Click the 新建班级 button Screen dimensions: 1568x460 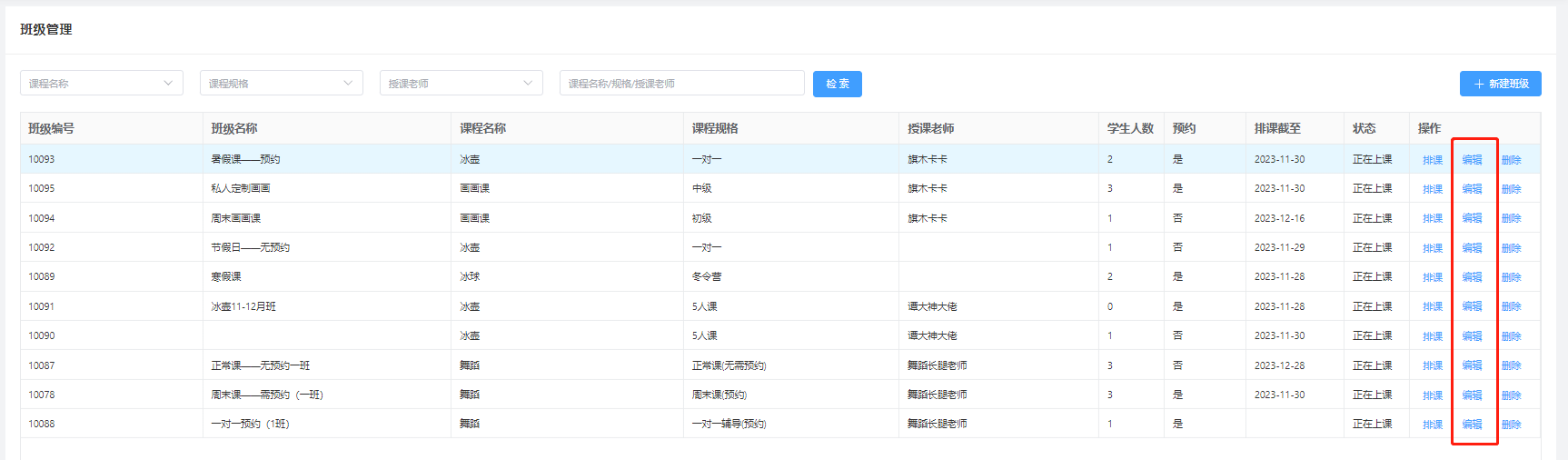click(x=1500, y=84)
